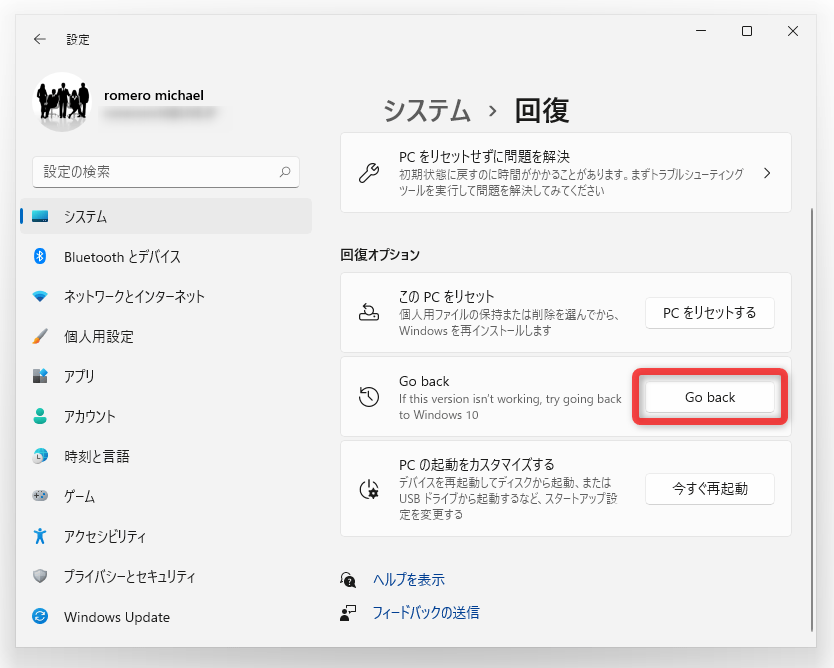The width and height of the screenshot is (834, 668).
Task: Click the paintbrush 個人用設定 icon
Action: click(40, 336)
